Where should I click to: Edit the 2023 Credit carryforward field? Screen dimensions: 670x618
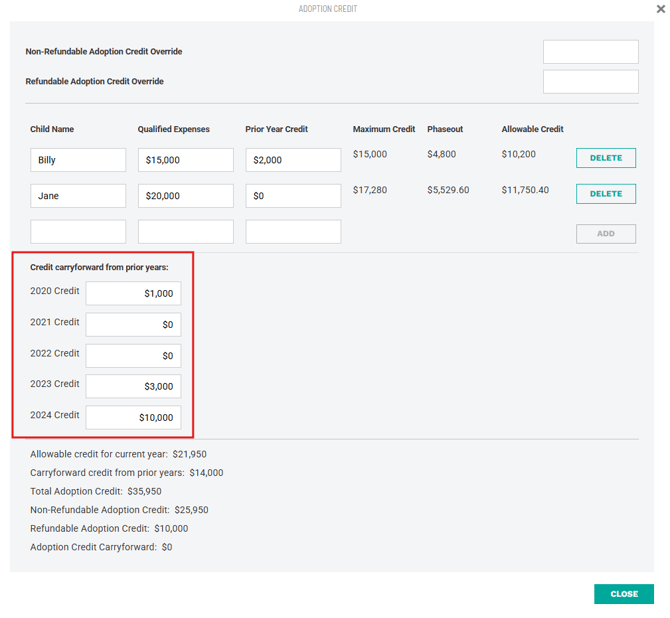click(133, 386)
